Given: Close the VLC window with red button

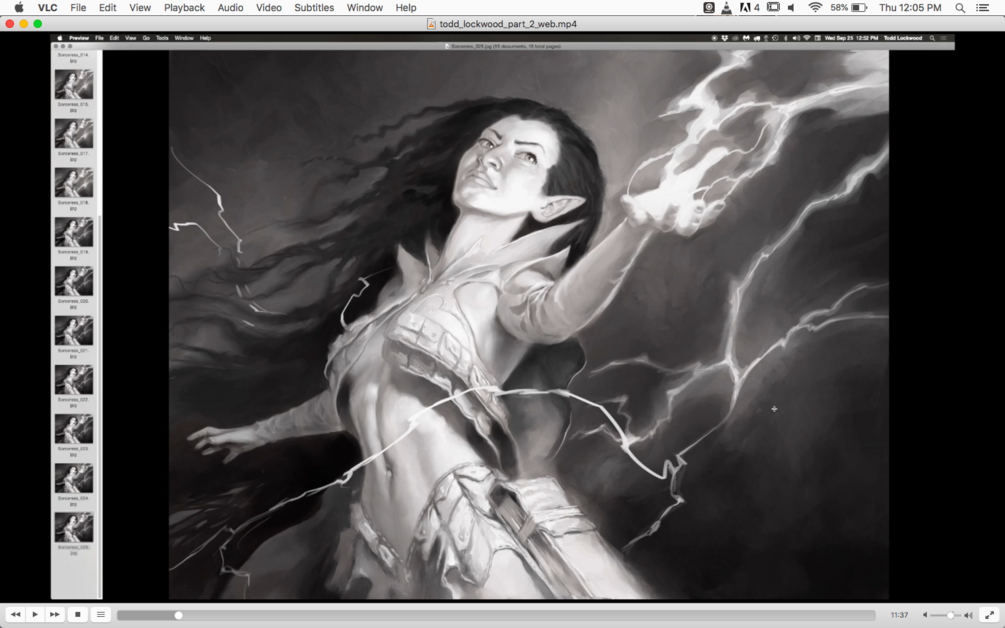Looking at the screenshot, I should click(x=10, y=24).
